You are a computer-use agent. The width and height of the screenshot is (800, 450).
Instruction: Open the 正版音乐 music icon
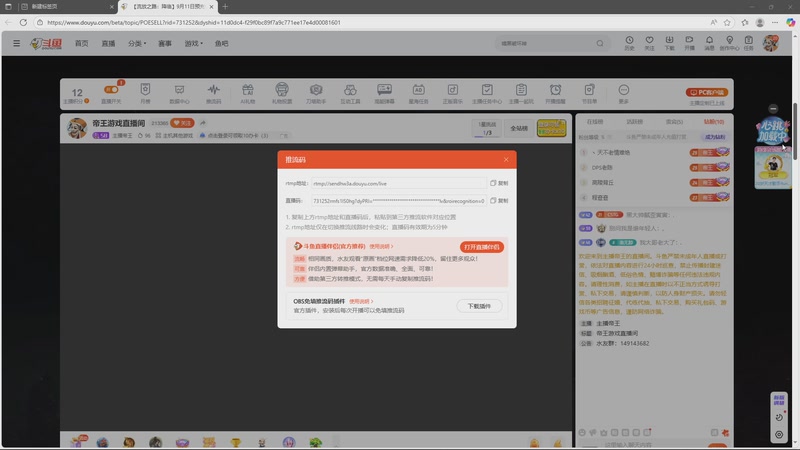coord(453,93)
